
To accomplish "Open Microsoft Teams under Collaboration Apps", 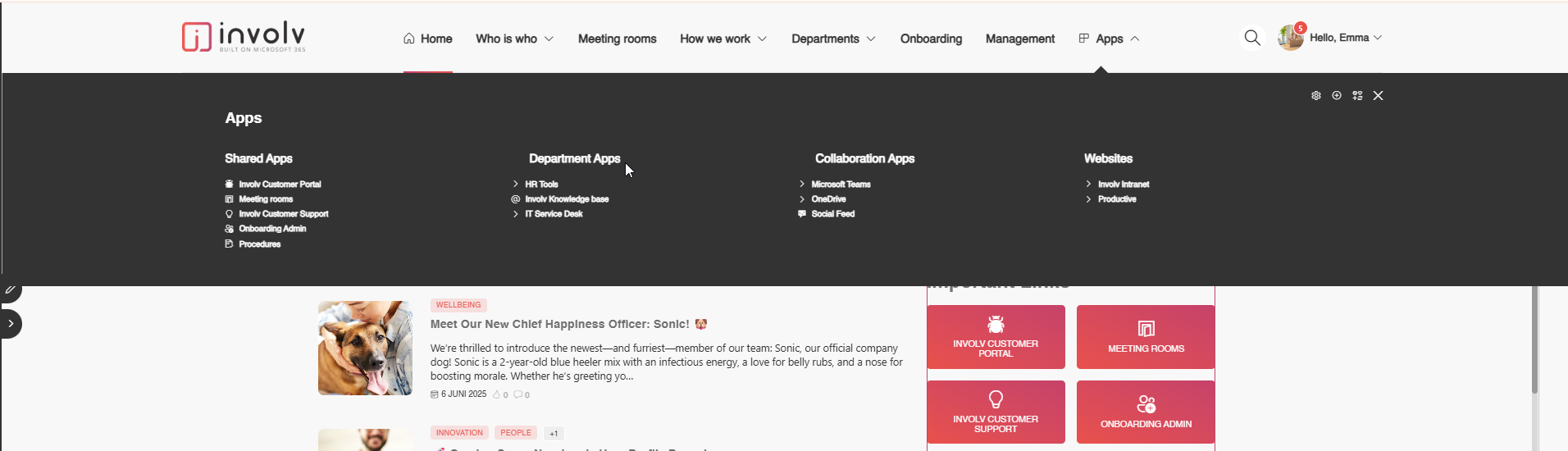I will (x=841, y=184).
